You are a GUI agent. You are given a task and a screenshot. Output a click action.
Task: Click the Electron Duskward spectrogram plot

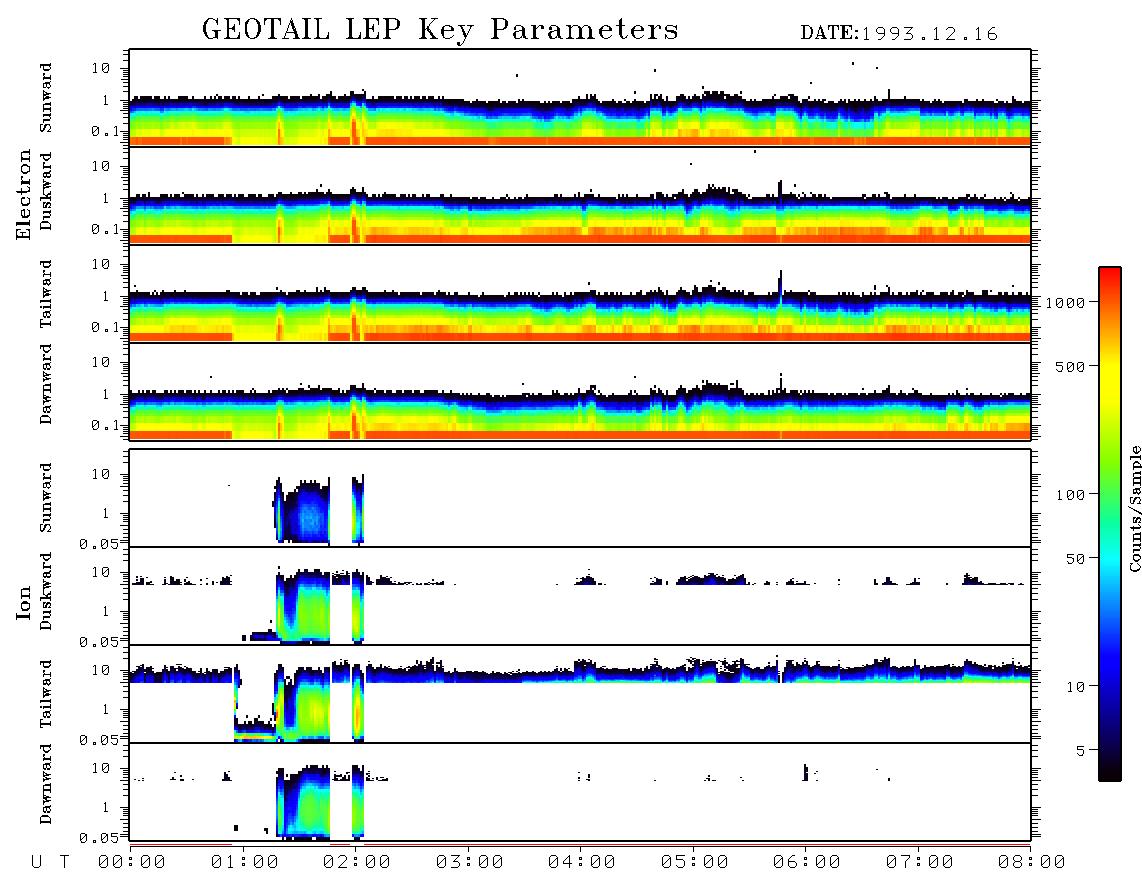click(x=580, y=195)
